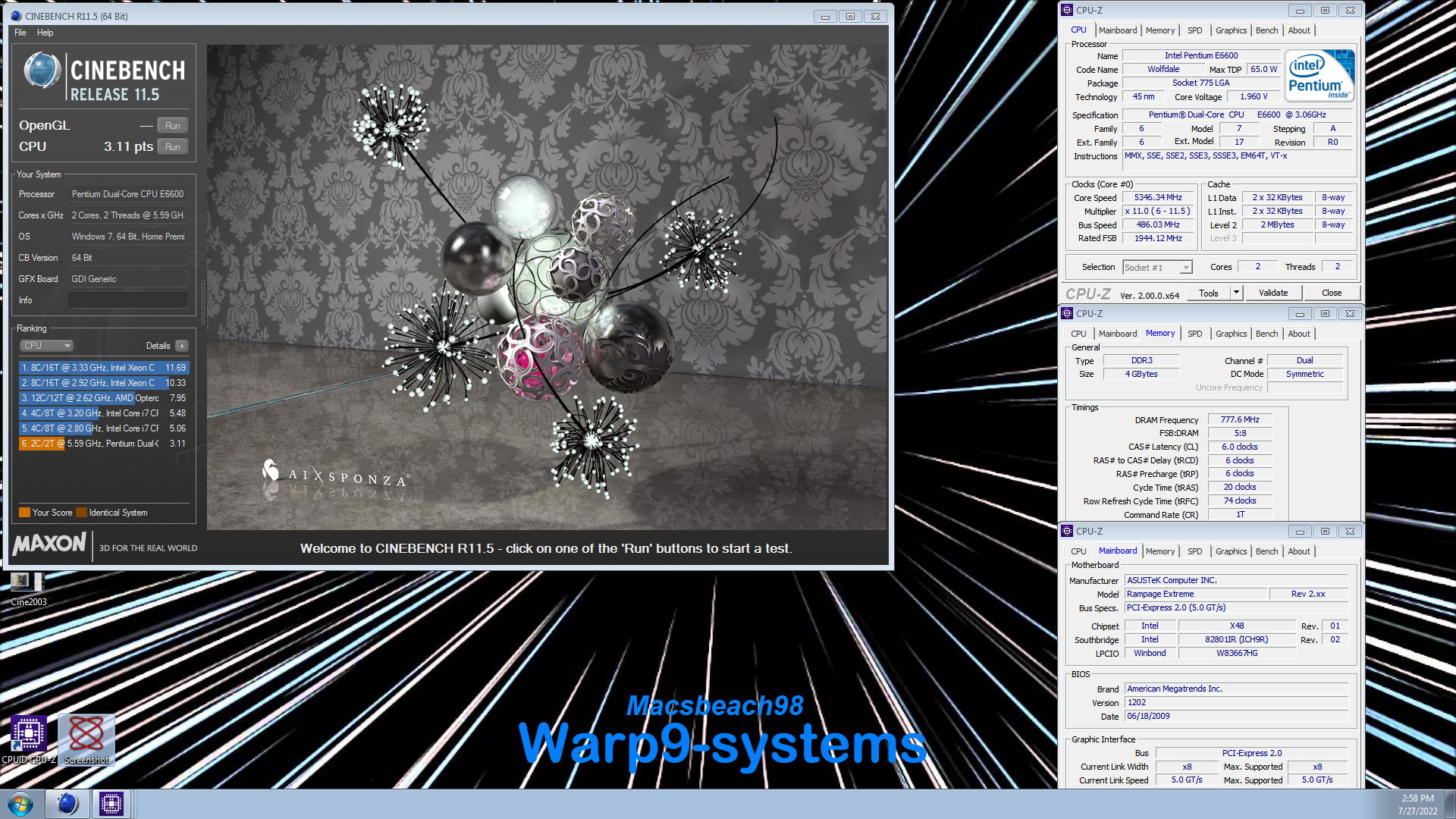Open the CPUID CPU-Z desktop shortcut
The height and width of the screenshot is (819, 1456).
click(29, 740)
